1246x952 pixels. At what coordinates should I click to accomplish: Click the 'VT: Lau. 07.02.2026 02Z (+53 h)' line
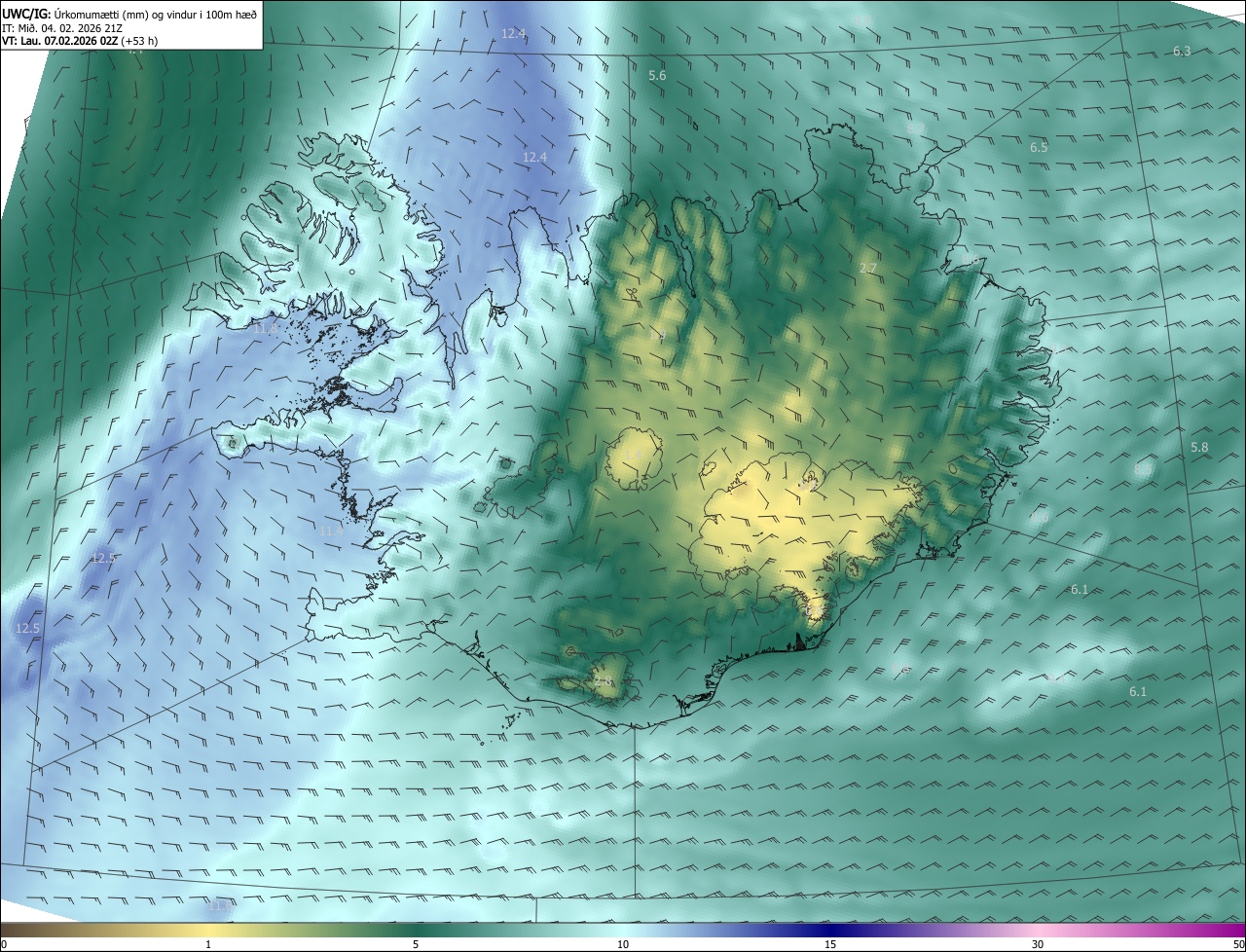[80, 41]
